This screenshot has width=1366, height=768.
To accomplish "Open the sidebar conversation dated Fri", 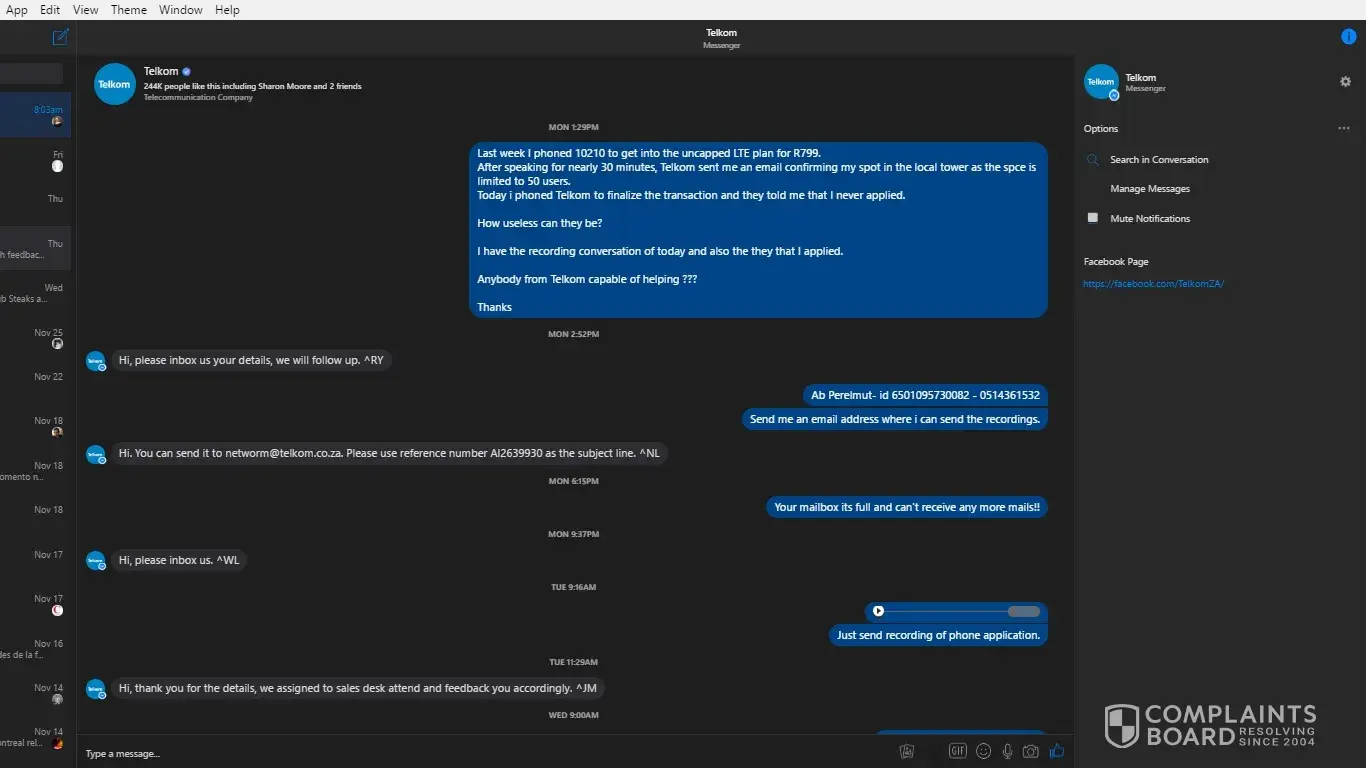I will click(35, 160).
